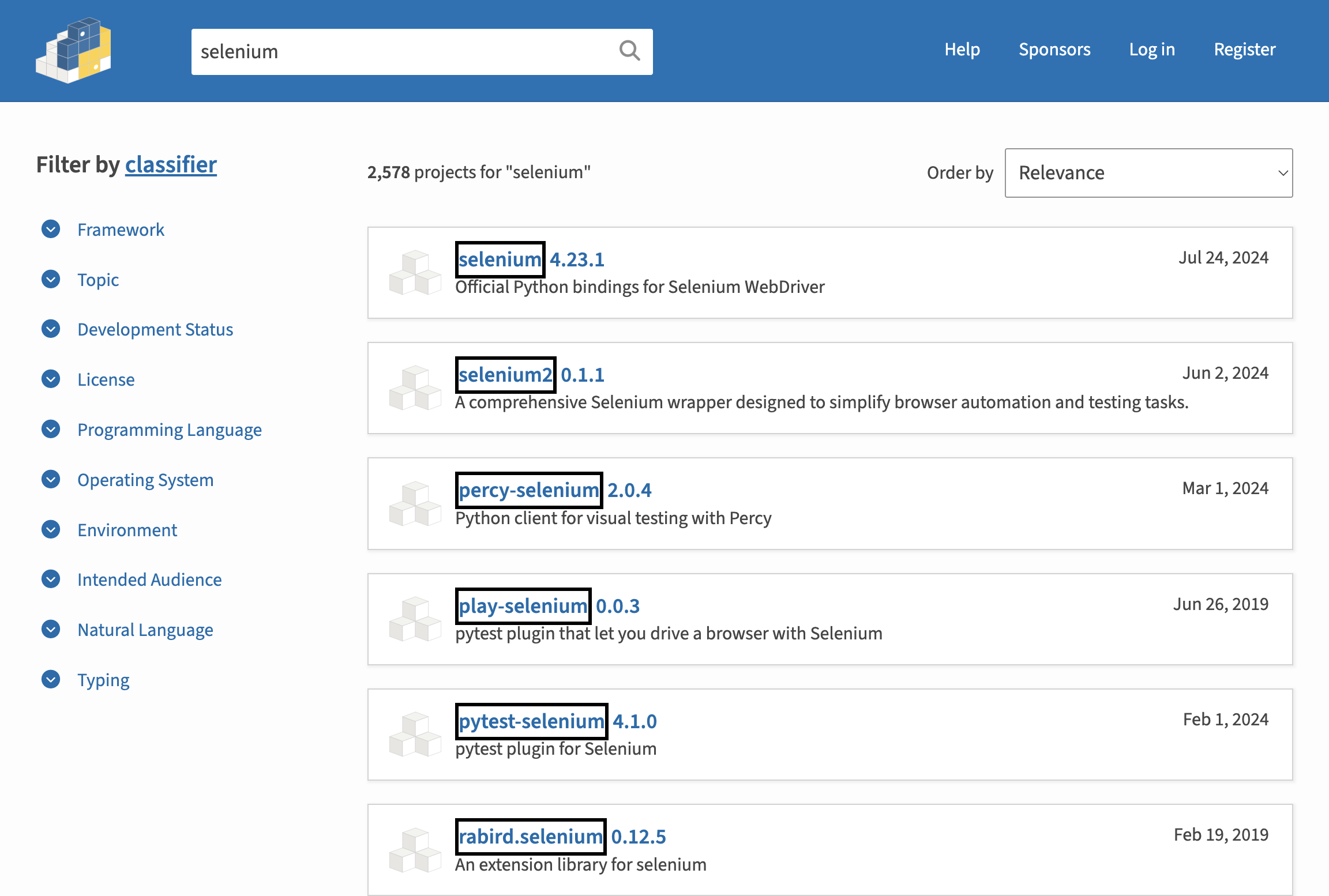Screen dimensions: 1329x896
Task: Click the Feb 19, 2019 release date
Action: pos(1221,835)
